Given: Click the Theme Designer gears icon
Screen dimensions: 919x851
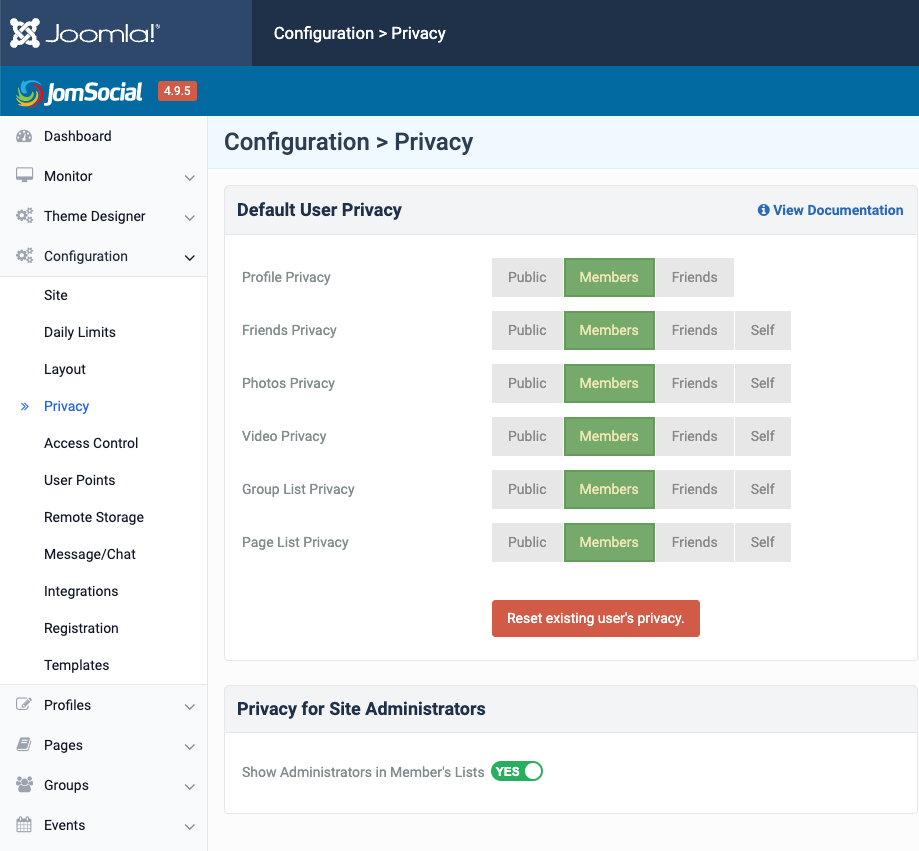Looking at the screenshot, I should click(24, 216).
